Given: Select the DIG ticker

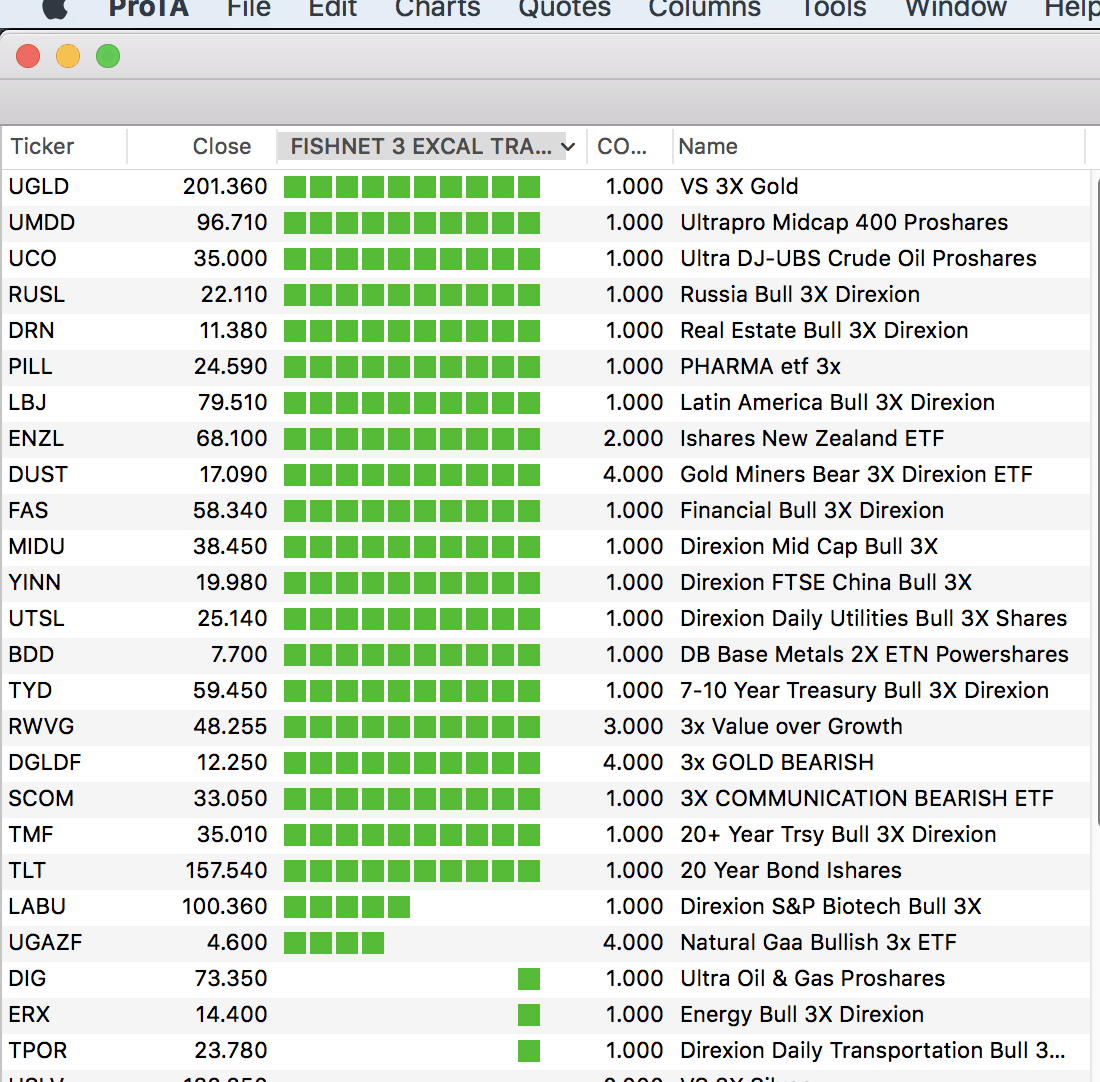Looking at the screenshot, I should [27, 979].
